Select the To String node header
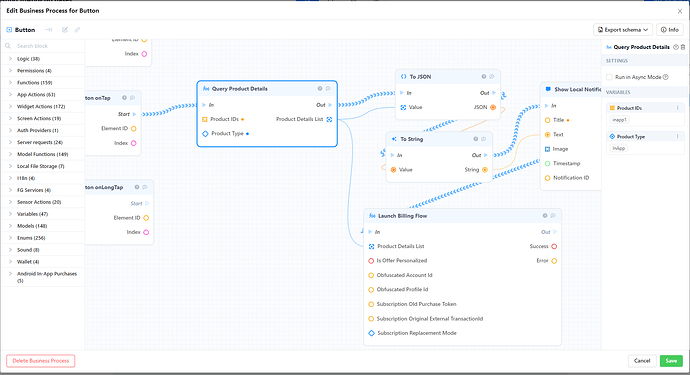Image resolution: width=690 pixels, height=375 pixels. (x=439, y=139)
